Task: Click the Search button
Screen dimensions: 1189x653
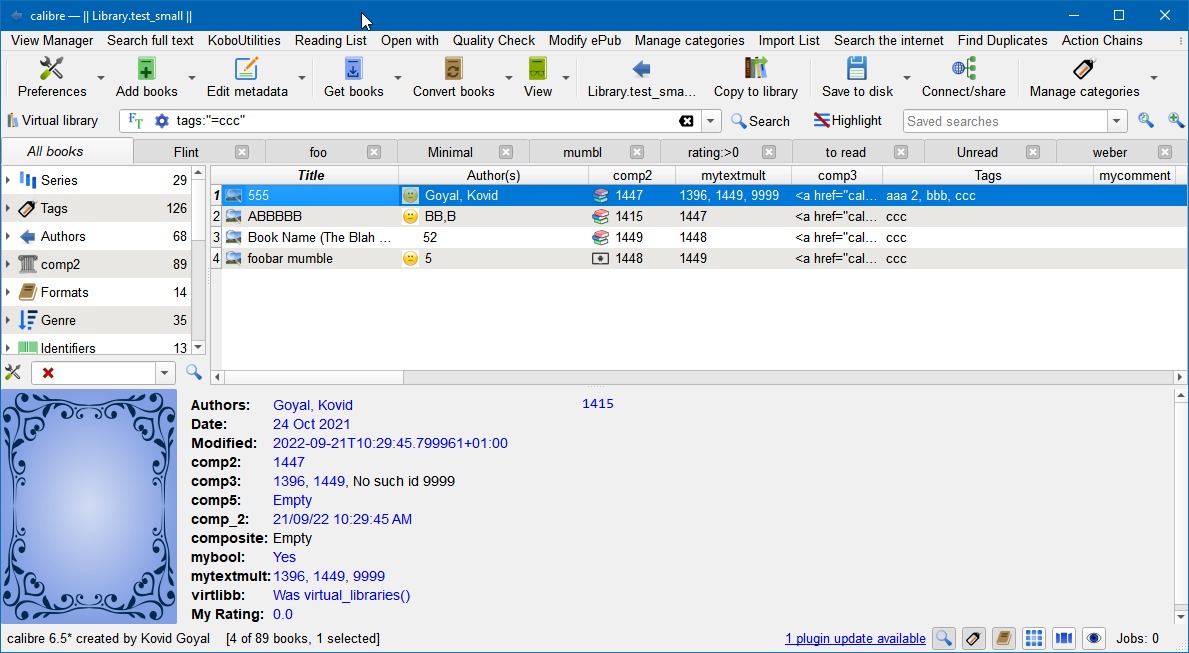Action: pyautogui.click(x=761, y=121)
